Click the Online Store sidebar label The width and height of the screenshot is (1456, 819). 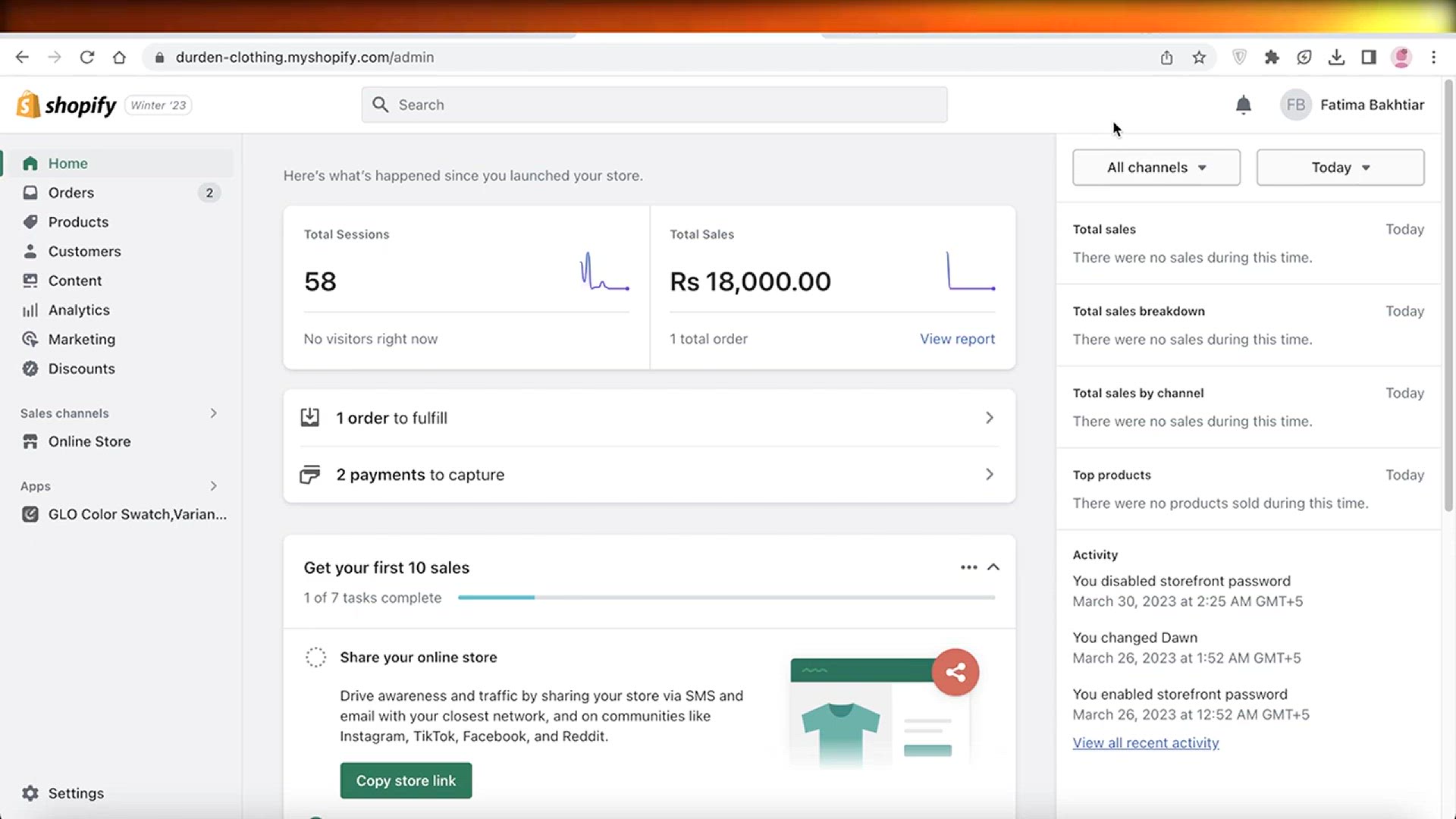click(89, 441)
